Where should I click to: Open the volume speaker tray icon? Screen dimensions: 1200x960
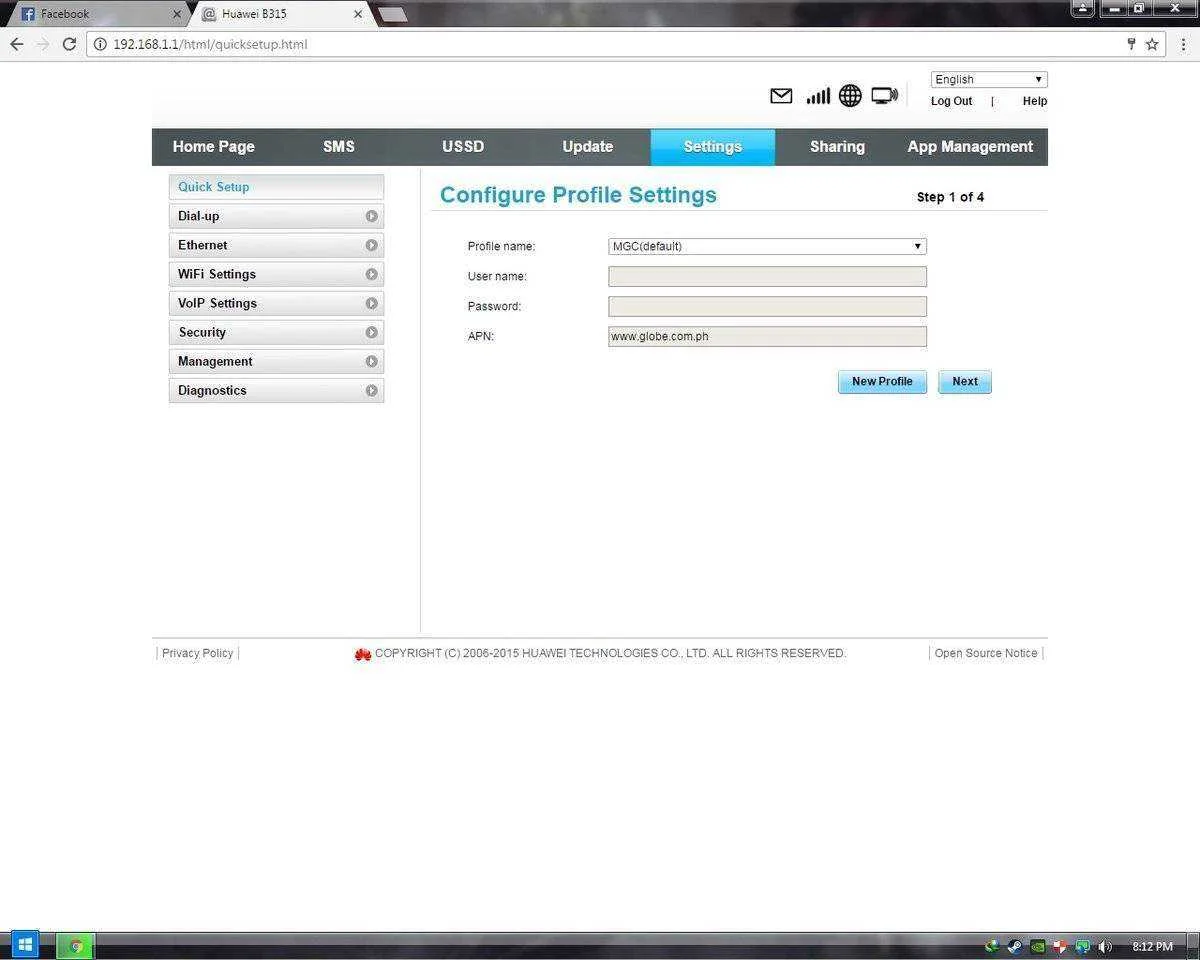(x=1105, y=946)
